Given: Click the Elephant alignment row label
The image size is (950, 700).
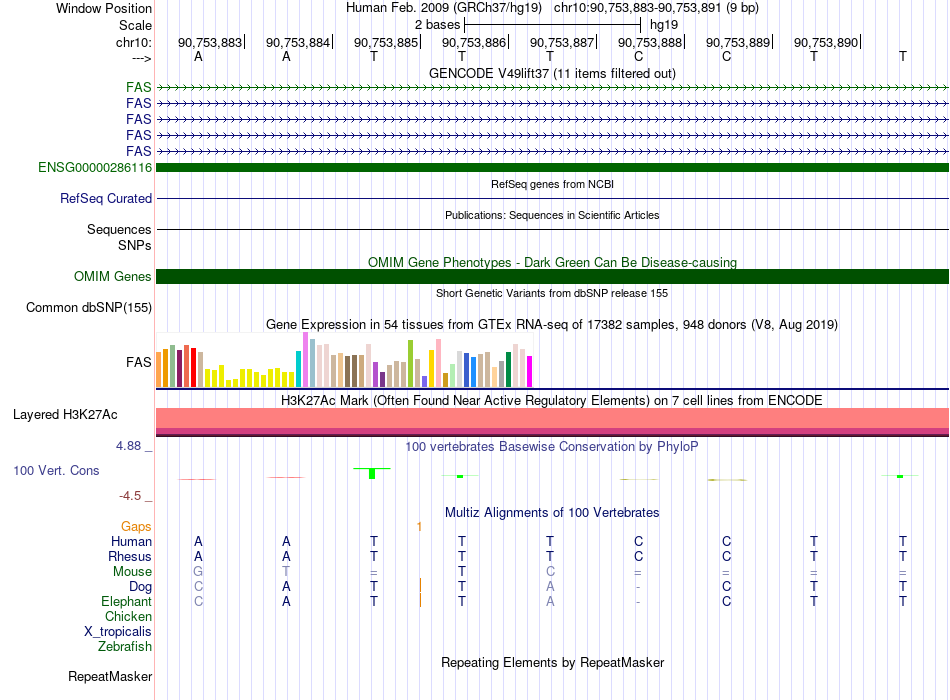Looking at the screenshot, I should (x=127, y=601).
